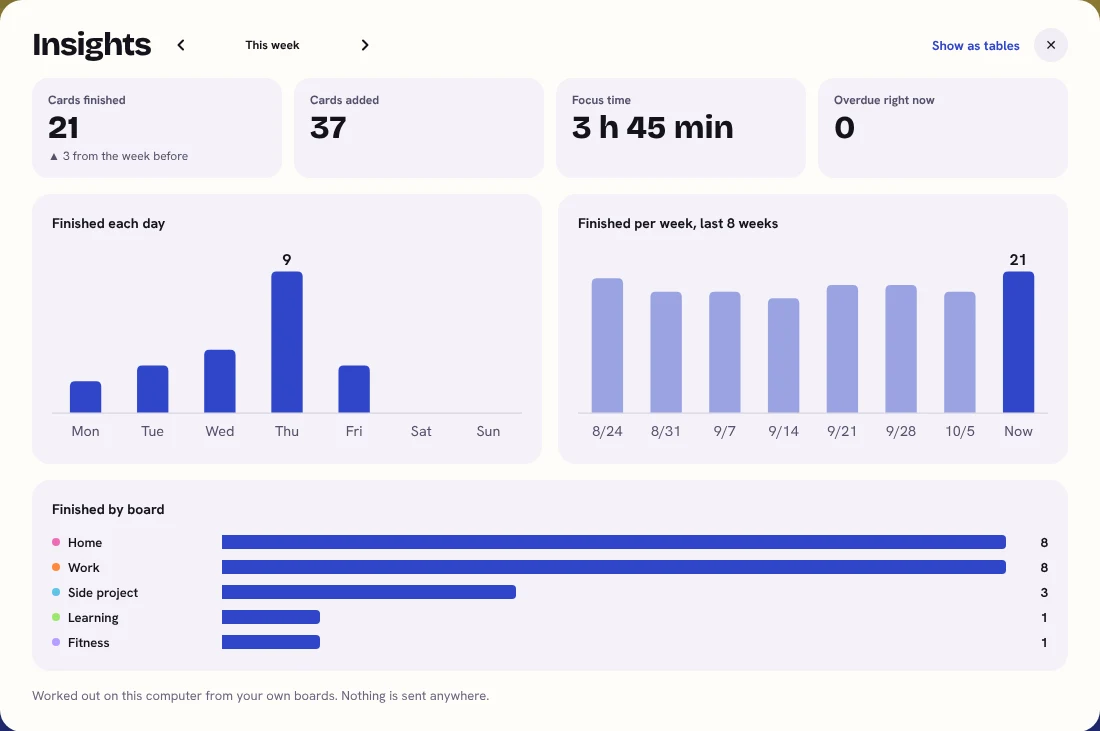Select the 10/5 week bar

tap(960, 352)
